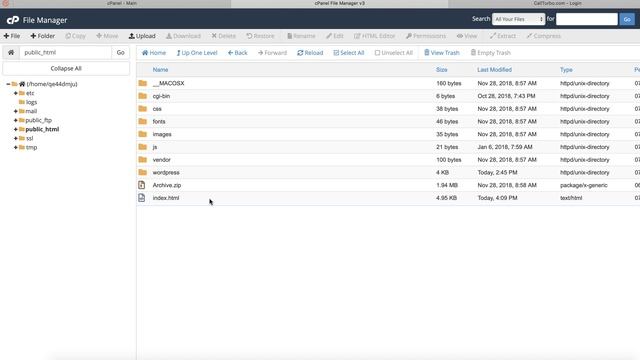640x360 pixels.
Task: Click the Archive.zip file icon
Action: pyautogui.click(x=142, y=185)
